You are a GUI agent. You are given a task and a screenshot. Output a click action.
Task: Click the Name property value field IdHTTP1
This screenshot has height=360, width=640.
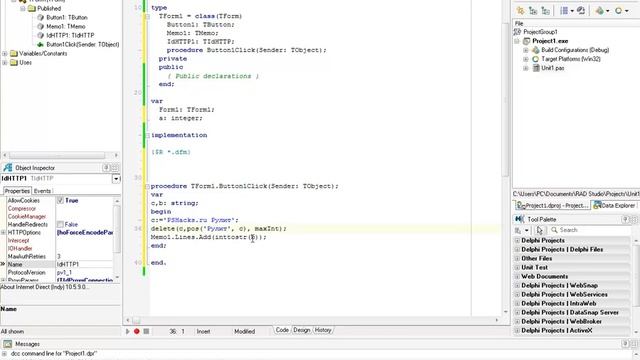click(x=84, y=264)
